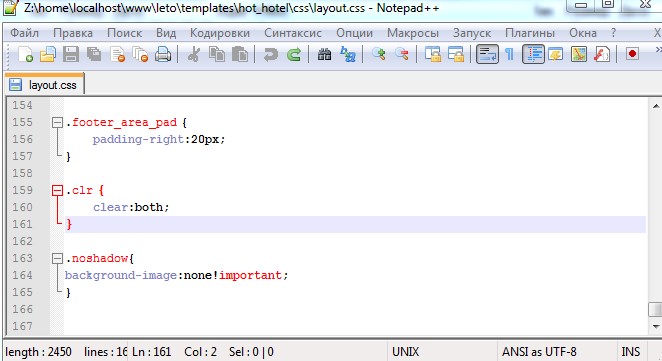This screenshot has height=361, width=662.
Task: Print the document
Action: pos(163,54)
